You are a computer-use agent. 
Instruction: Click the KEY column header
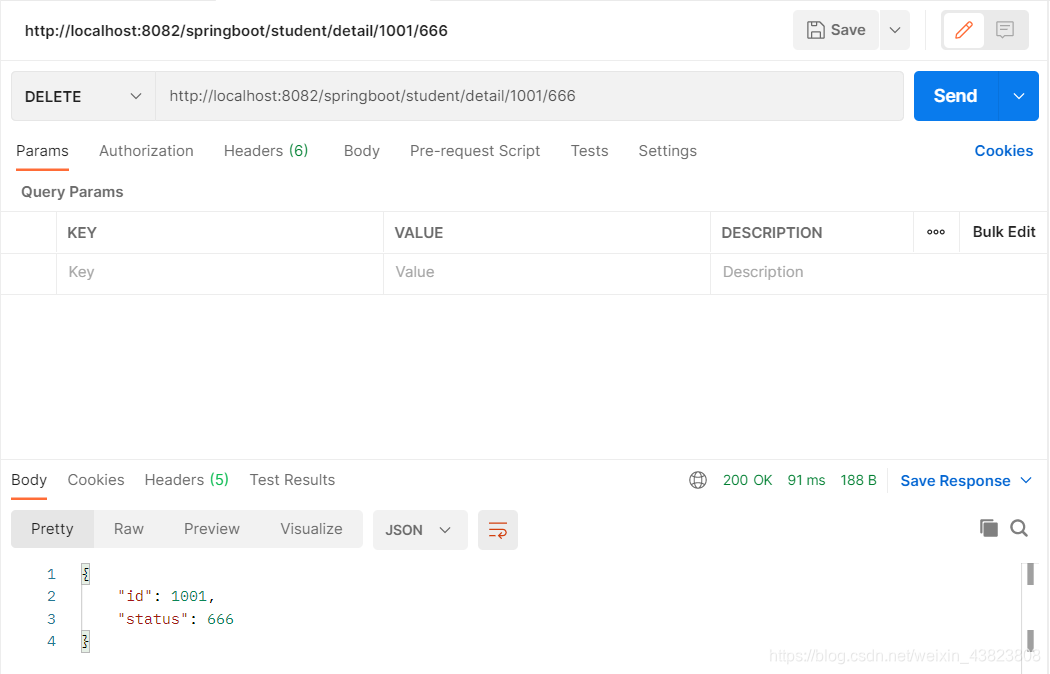(x=82, y=233)
